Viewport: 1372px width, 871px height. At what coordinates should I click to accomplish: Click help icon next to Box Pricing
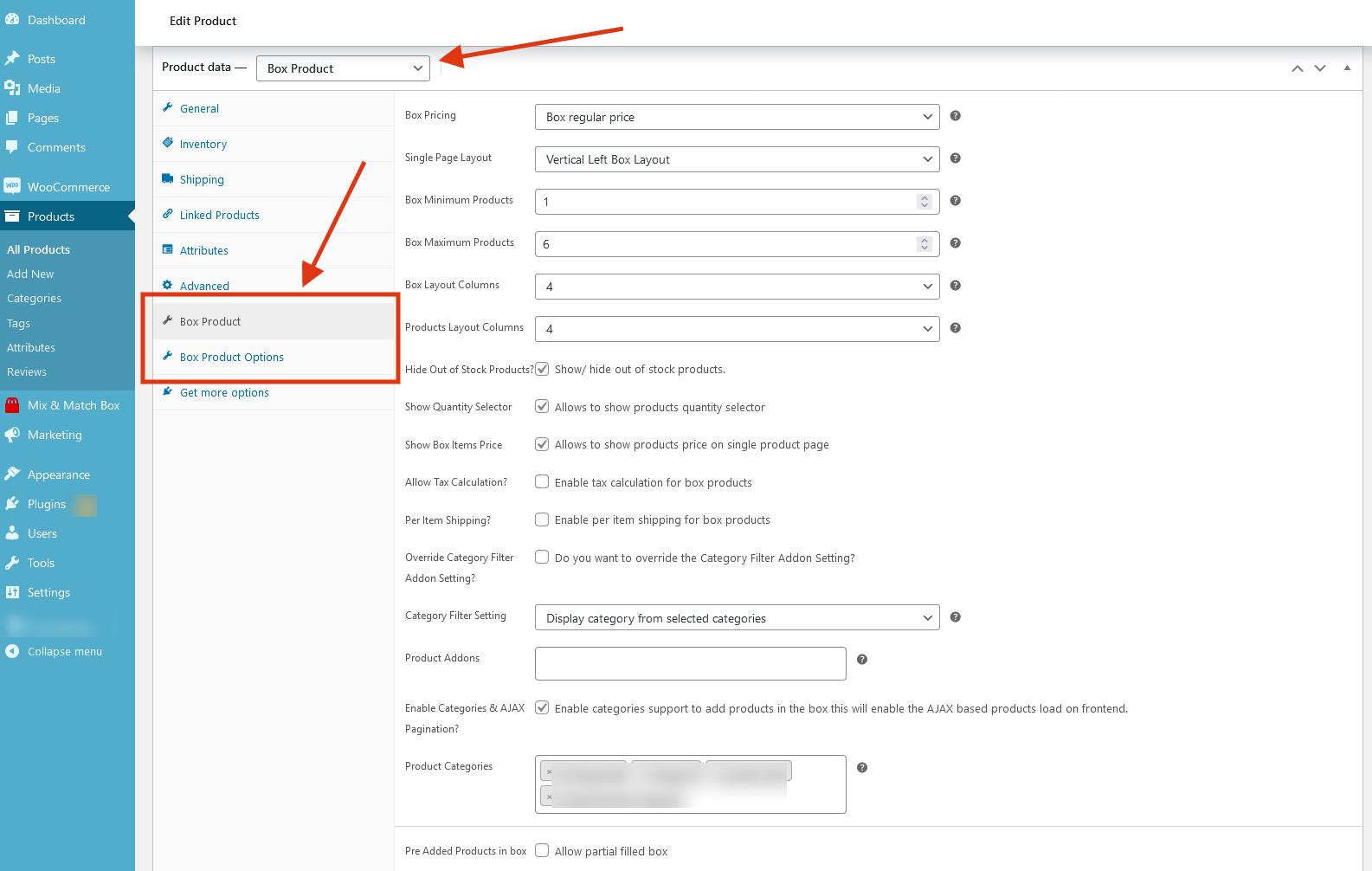point(956,116)
